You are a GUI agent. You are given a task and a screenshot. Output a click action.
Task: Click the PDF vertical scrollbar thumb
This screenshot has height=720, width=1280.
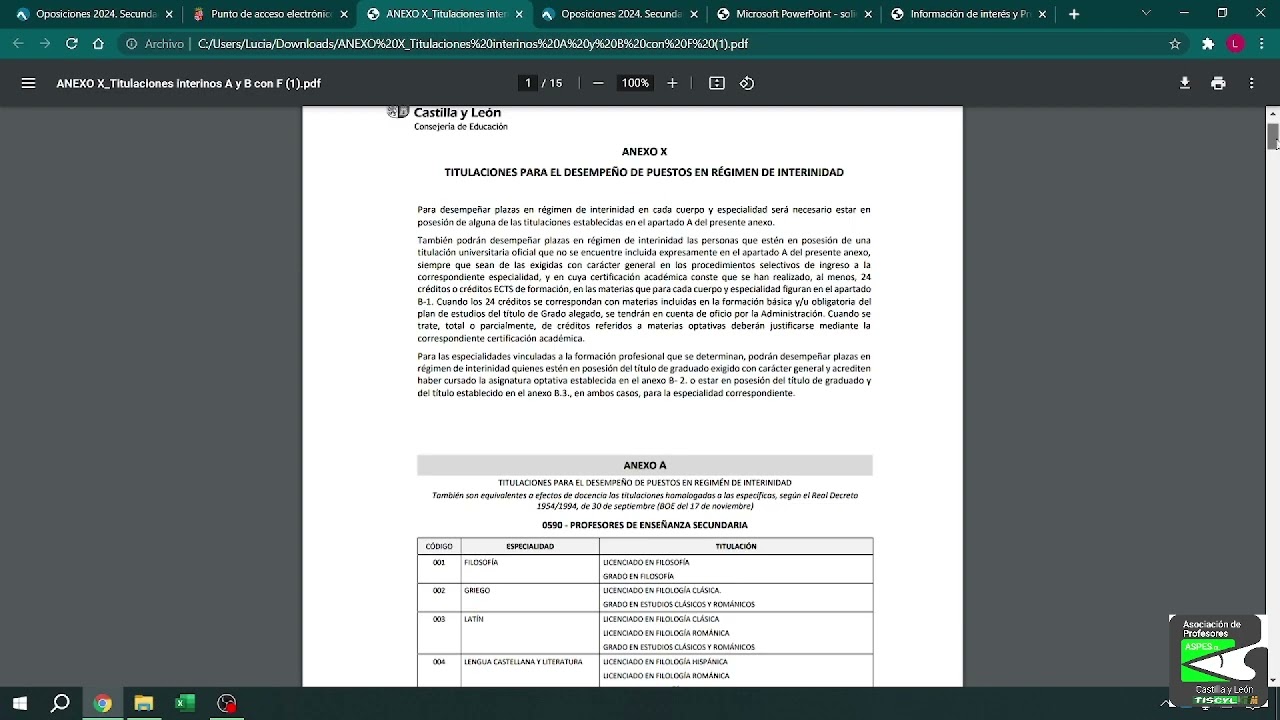click(1273, 136)
